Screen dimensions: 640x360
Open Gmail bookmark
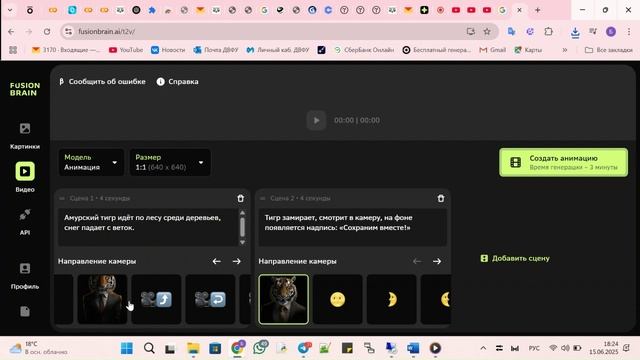point(493,50)
